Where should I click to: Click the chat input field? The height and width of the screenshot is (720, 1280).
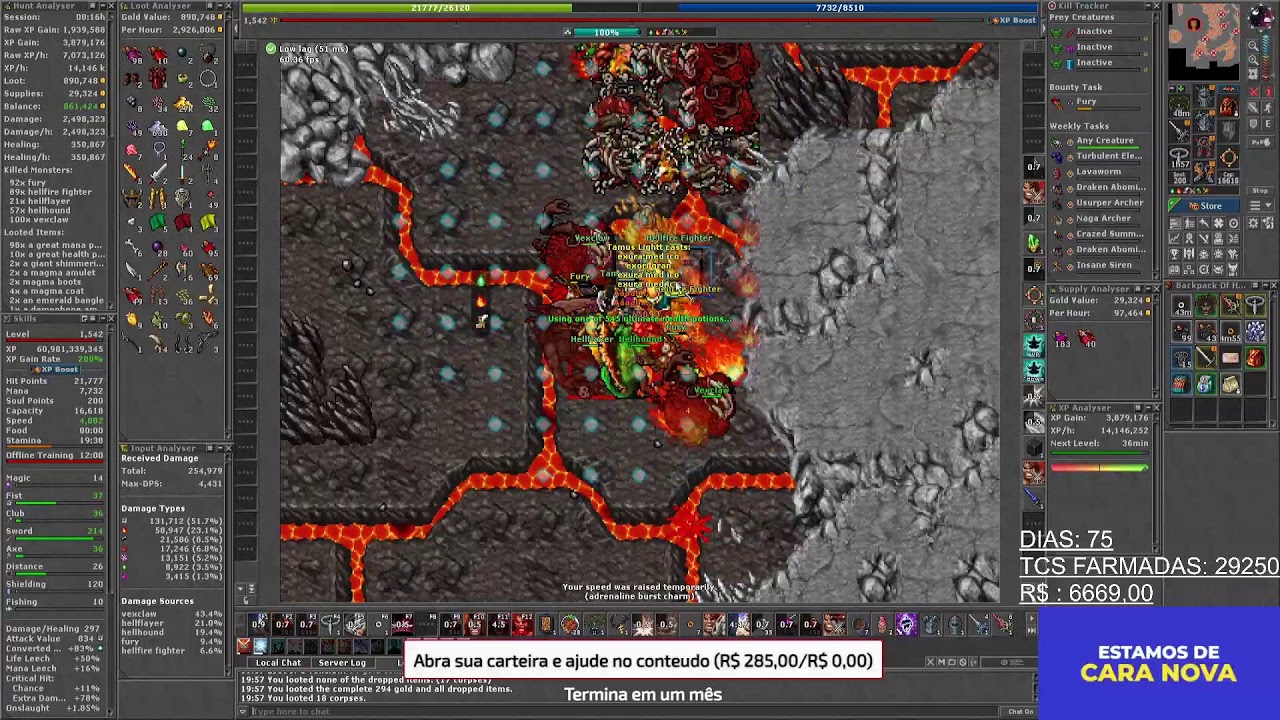click(x=626, y=711)
